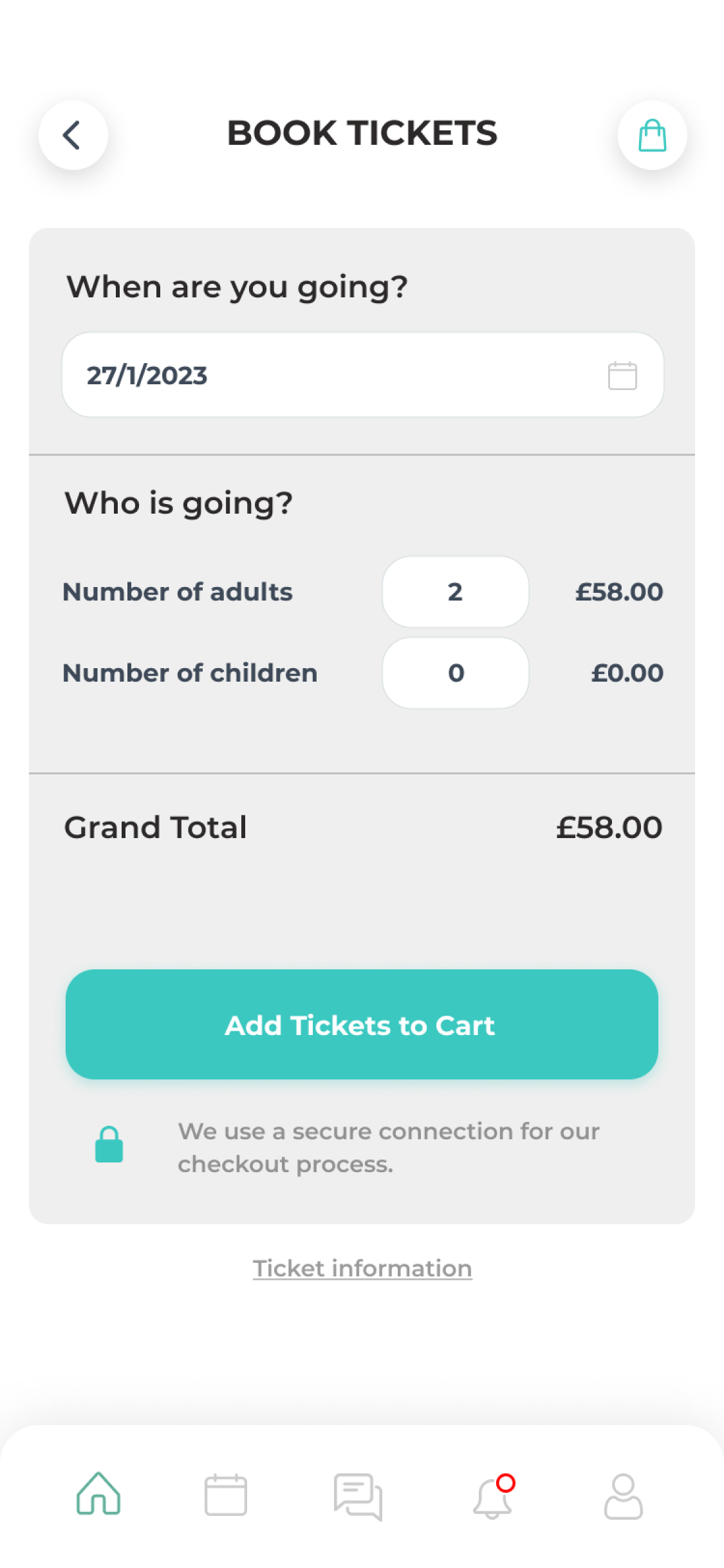Tap the teal padlock security icon
Screen dimensions: 724x1568
point(109,1144)
